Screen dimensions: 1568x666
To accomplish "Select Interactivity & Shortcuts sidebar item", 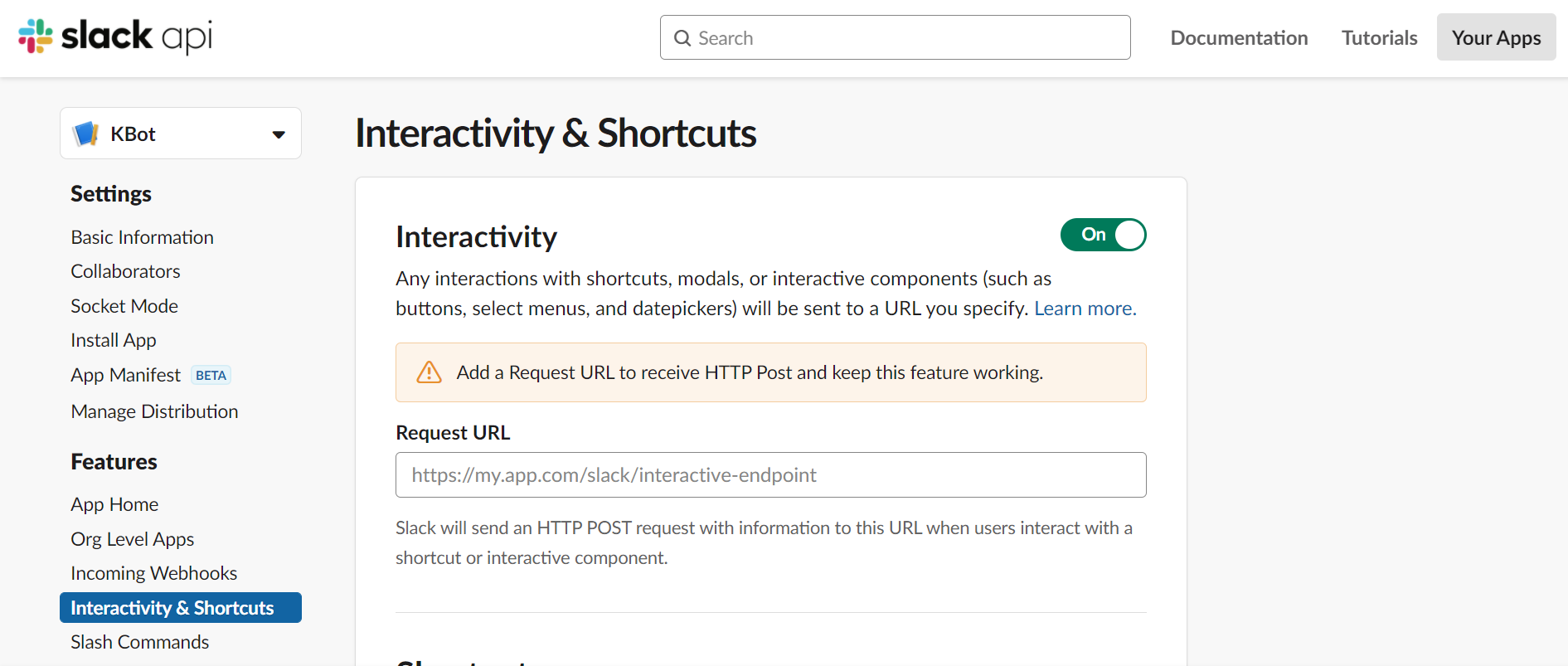I will click(x=181, y=608).
